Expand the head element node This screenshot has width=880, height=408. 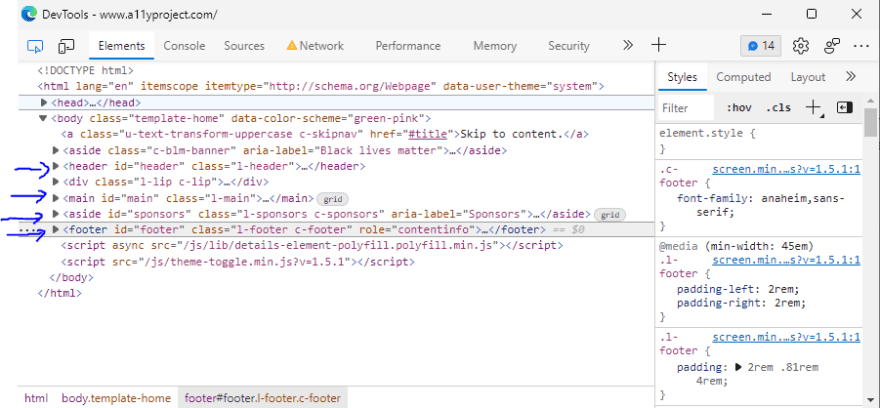pos(44,103)
